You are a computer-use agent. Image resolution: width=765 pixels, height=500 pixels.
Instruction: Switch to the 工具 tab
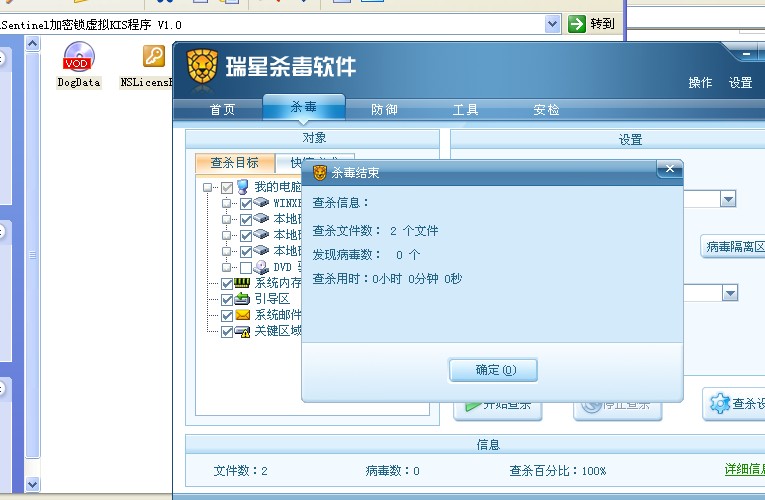click(x=465, y=110)
